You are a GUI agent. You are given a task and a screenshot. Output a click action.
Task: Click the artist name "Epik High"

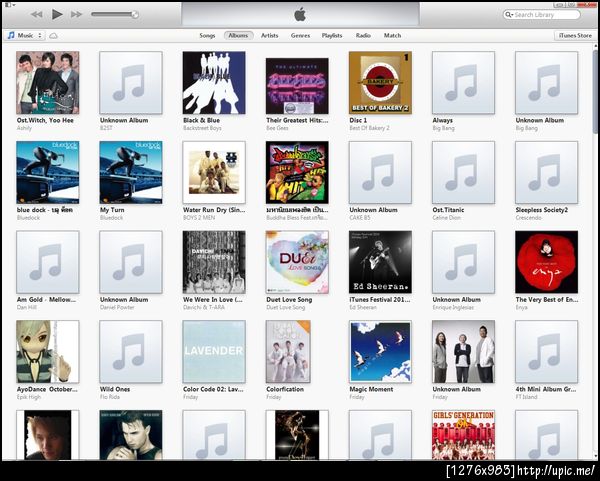29,397
